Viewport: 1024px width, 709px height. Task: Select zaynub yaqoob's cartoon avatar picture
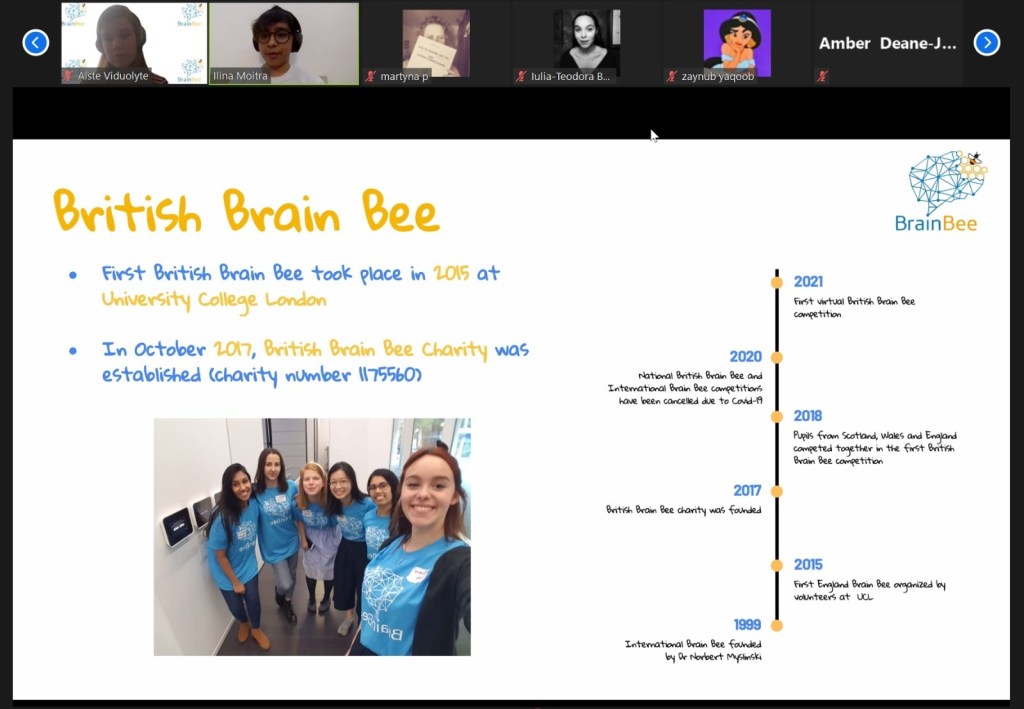(x=737, y=42)
